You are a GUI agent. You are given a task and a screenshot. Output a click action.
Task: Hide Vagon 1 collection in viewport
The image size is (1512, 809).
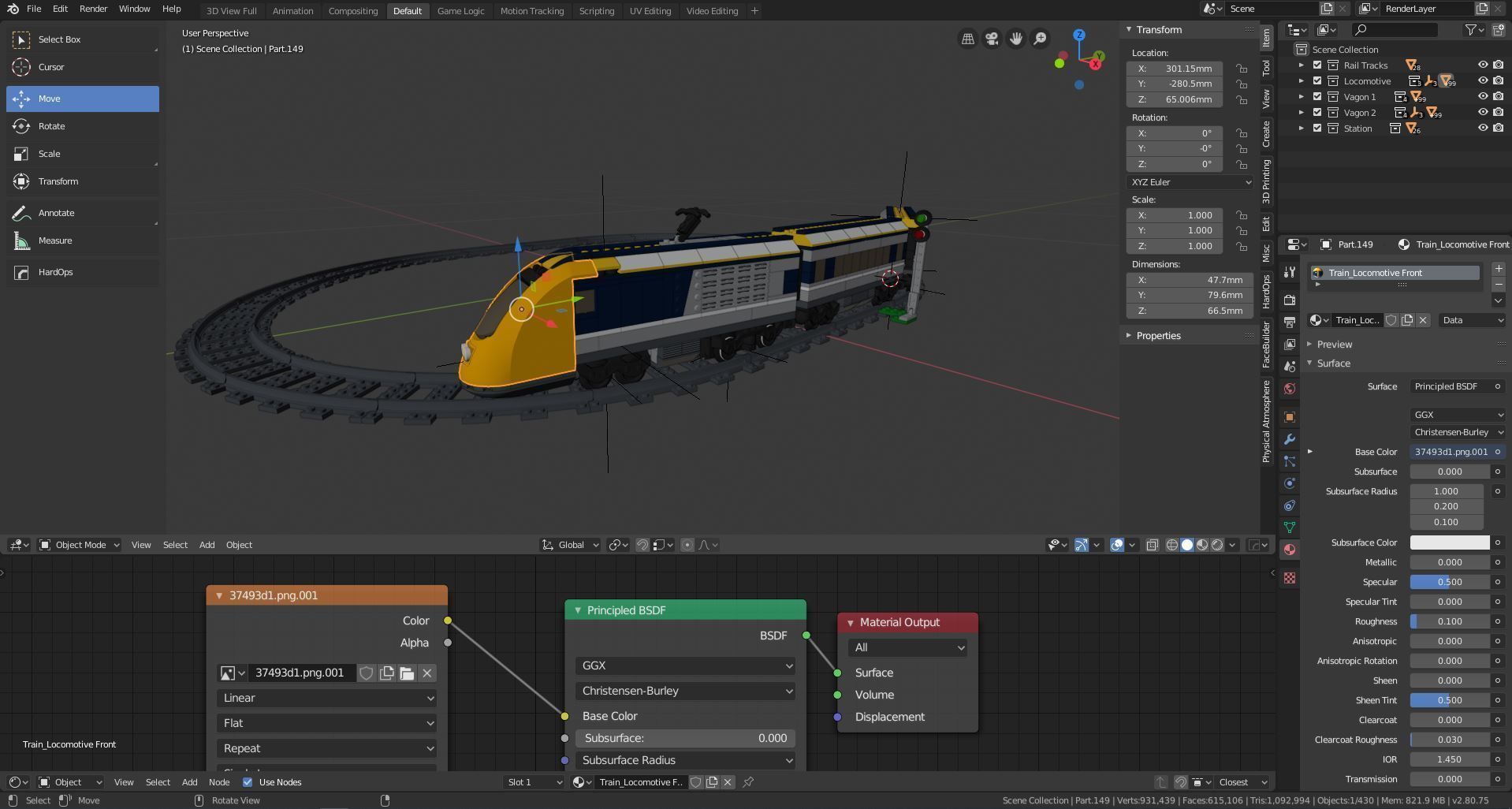pyautogui.click(x=1483, y=97)
